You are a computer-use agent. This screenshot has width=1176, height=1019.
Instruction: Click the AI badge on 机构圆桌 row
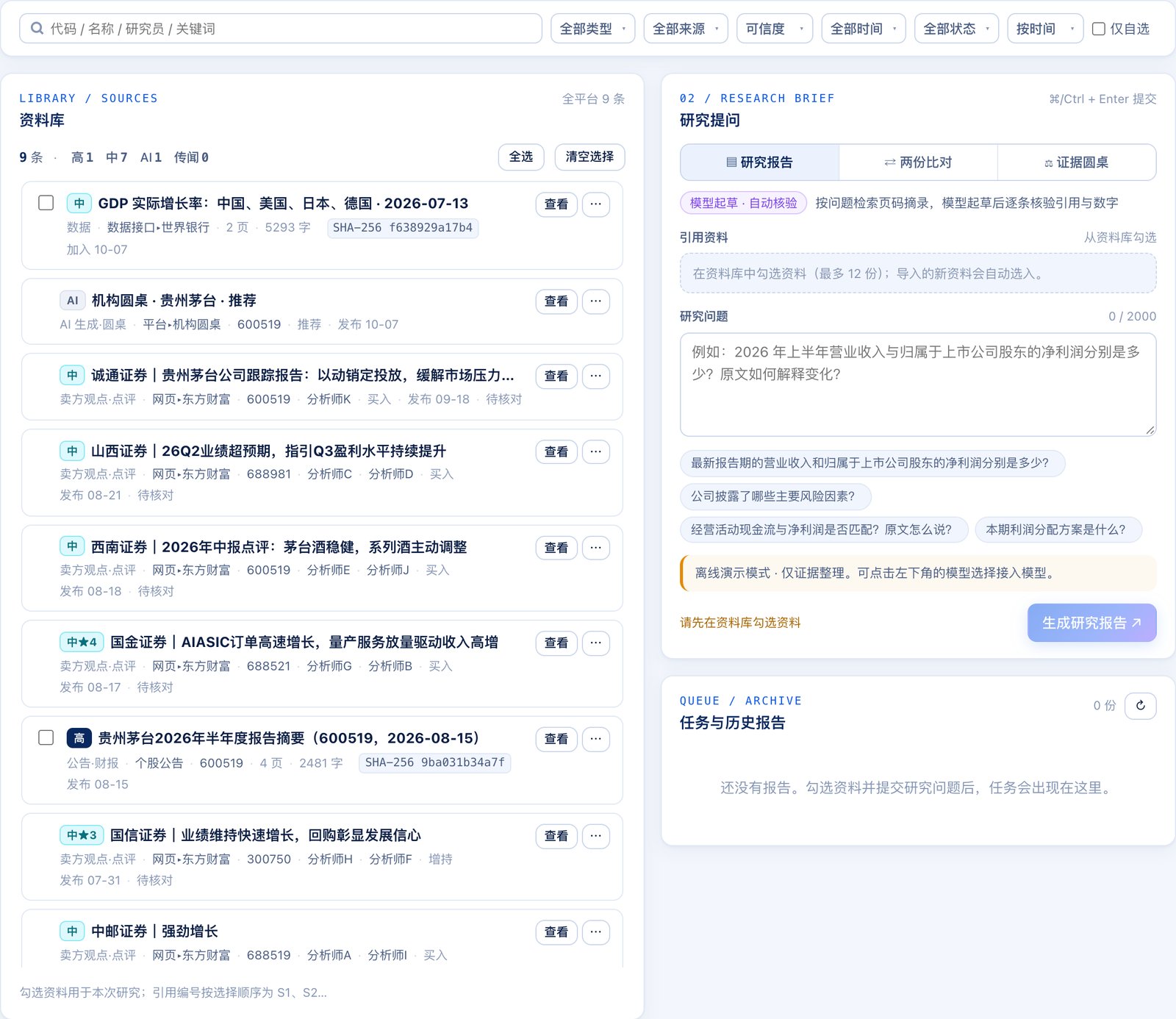(72, 301)
